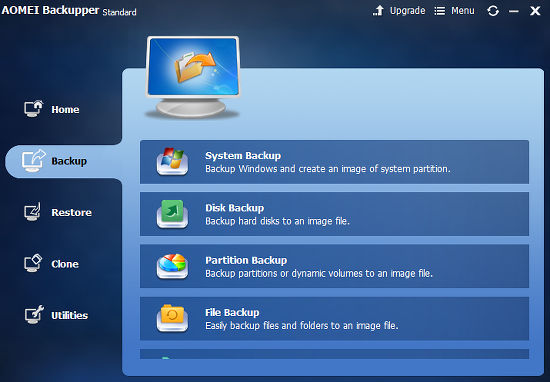Click 'Backup hard disks to an image file' text
Image resolution: width=550 pixels, height=382 pixels.
(277, 221)
